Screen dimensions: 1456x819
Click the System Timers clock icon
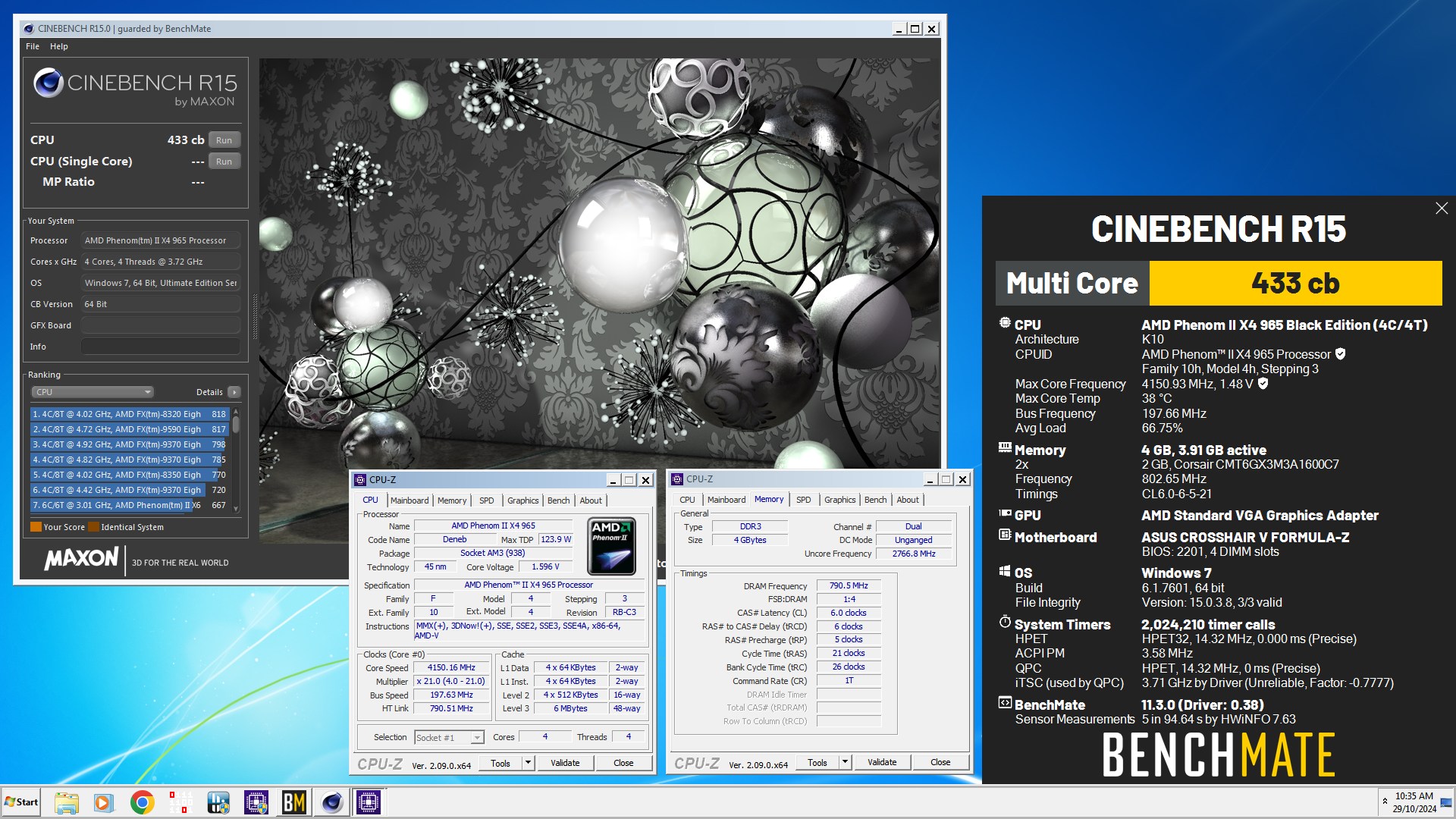coord(1005,622)
